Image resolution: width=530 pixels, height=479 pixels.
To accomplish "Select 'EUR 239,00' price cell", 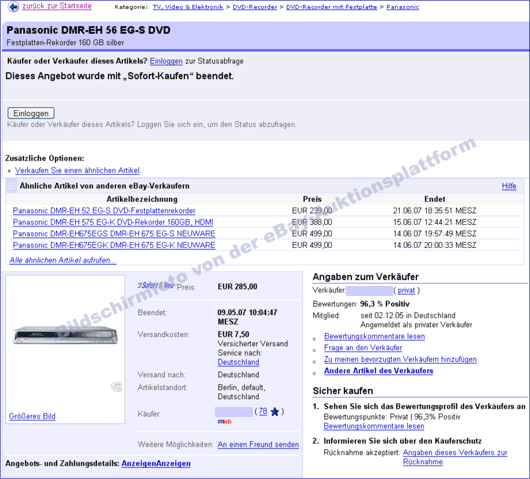I will [x=312, y=211].
